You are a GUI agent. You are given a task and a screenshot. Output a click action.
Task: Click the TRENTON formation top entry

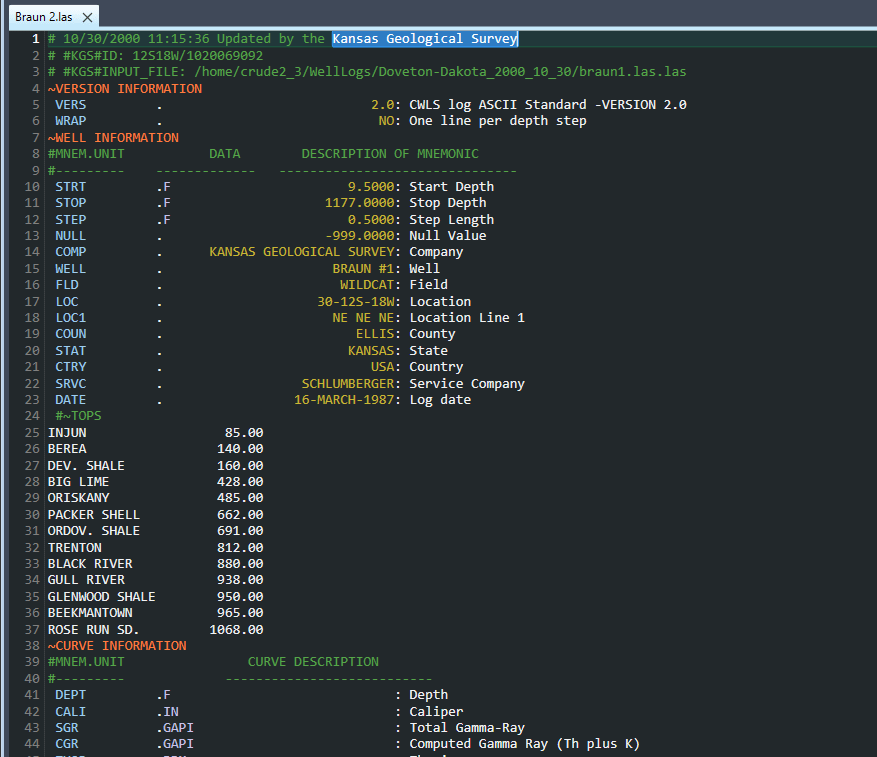tap(75, 548)
